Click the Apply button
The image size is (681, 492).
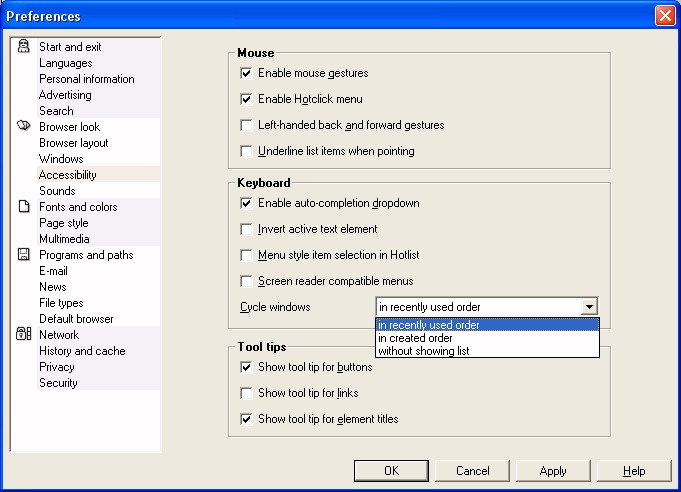553,471
